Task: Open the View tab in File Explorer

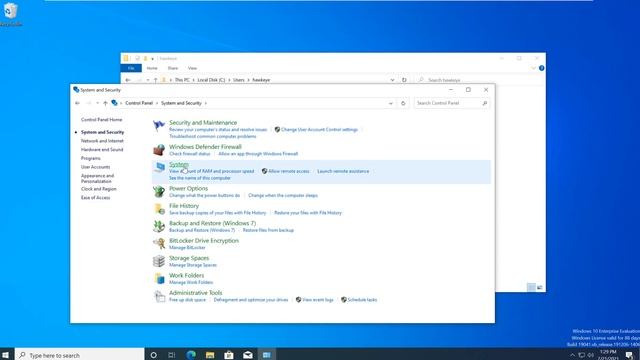Action: [x=192, y=68]
